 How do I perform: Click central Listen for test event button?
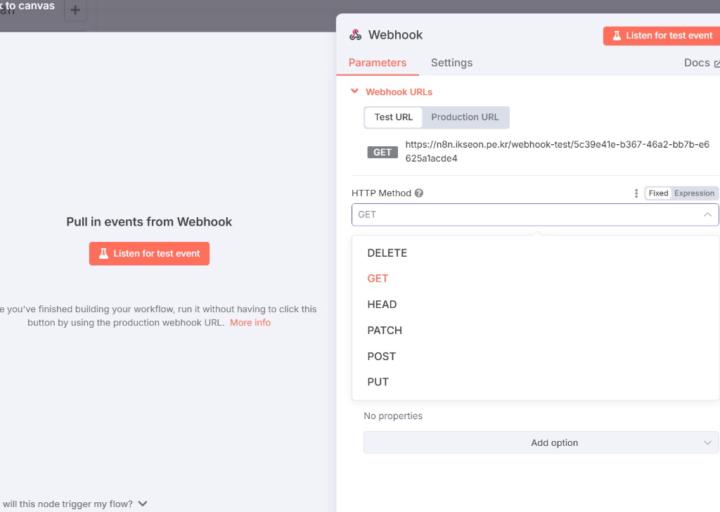[x=149, y=253]
